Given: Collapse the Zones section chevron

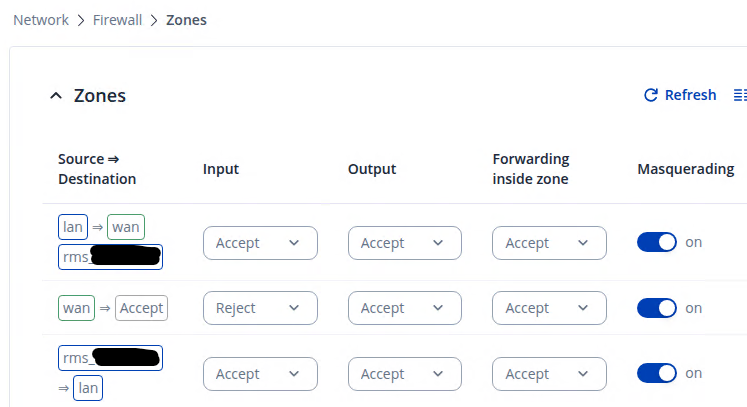Looking at the screenshot, I should (56, 96).
